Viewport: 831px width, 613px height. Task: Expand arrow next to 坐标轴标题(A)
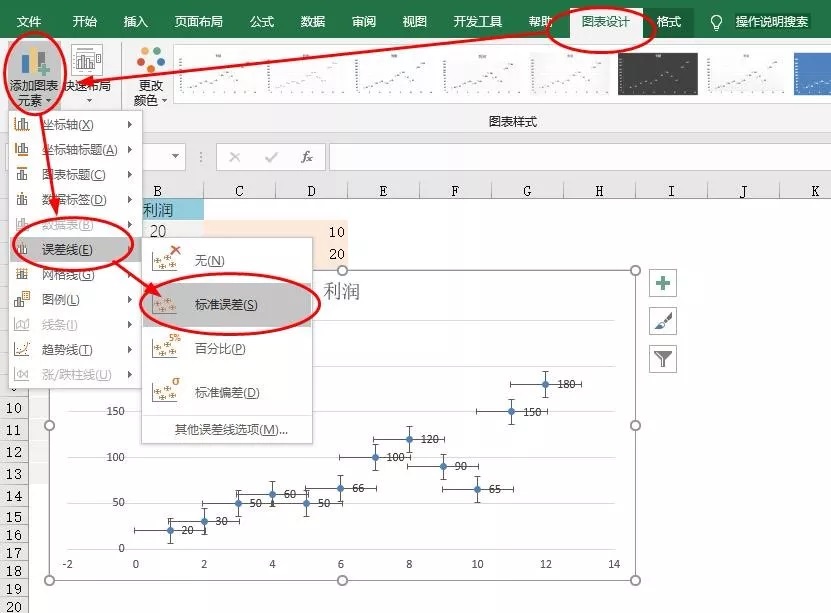(129, 149)
